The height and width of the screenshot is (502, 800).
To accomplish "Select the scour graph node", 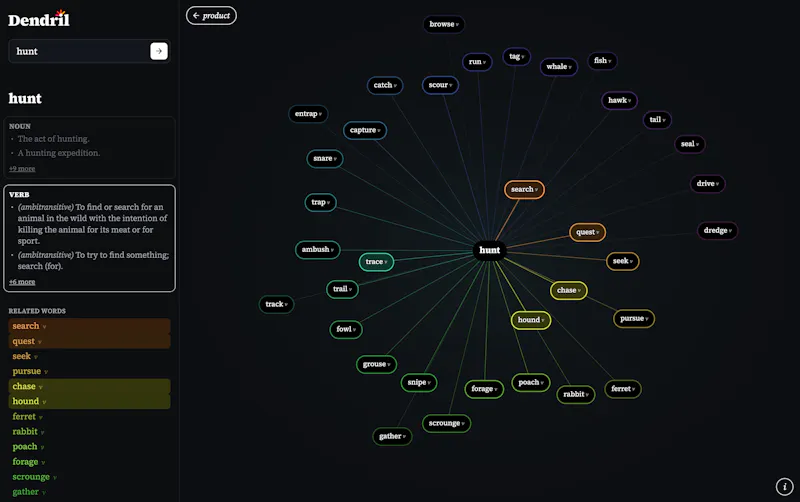I will tap(440, 85).
